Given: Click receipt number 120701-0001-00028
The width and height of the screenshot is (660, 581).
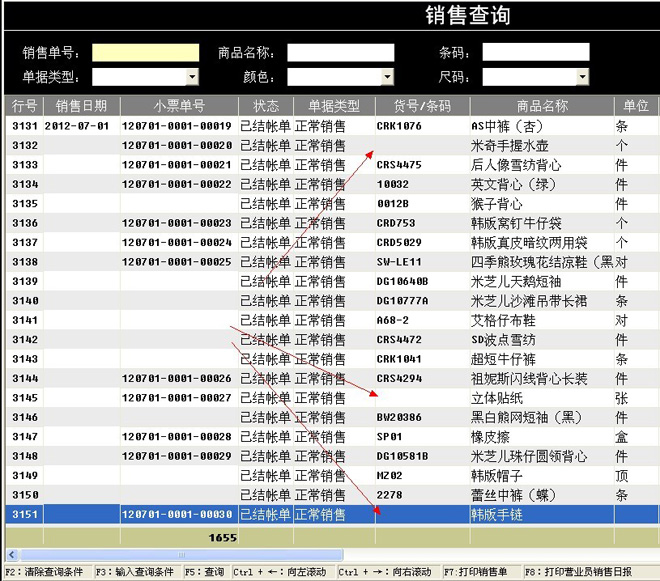Looking at the screenshot, I should [177, 437].
